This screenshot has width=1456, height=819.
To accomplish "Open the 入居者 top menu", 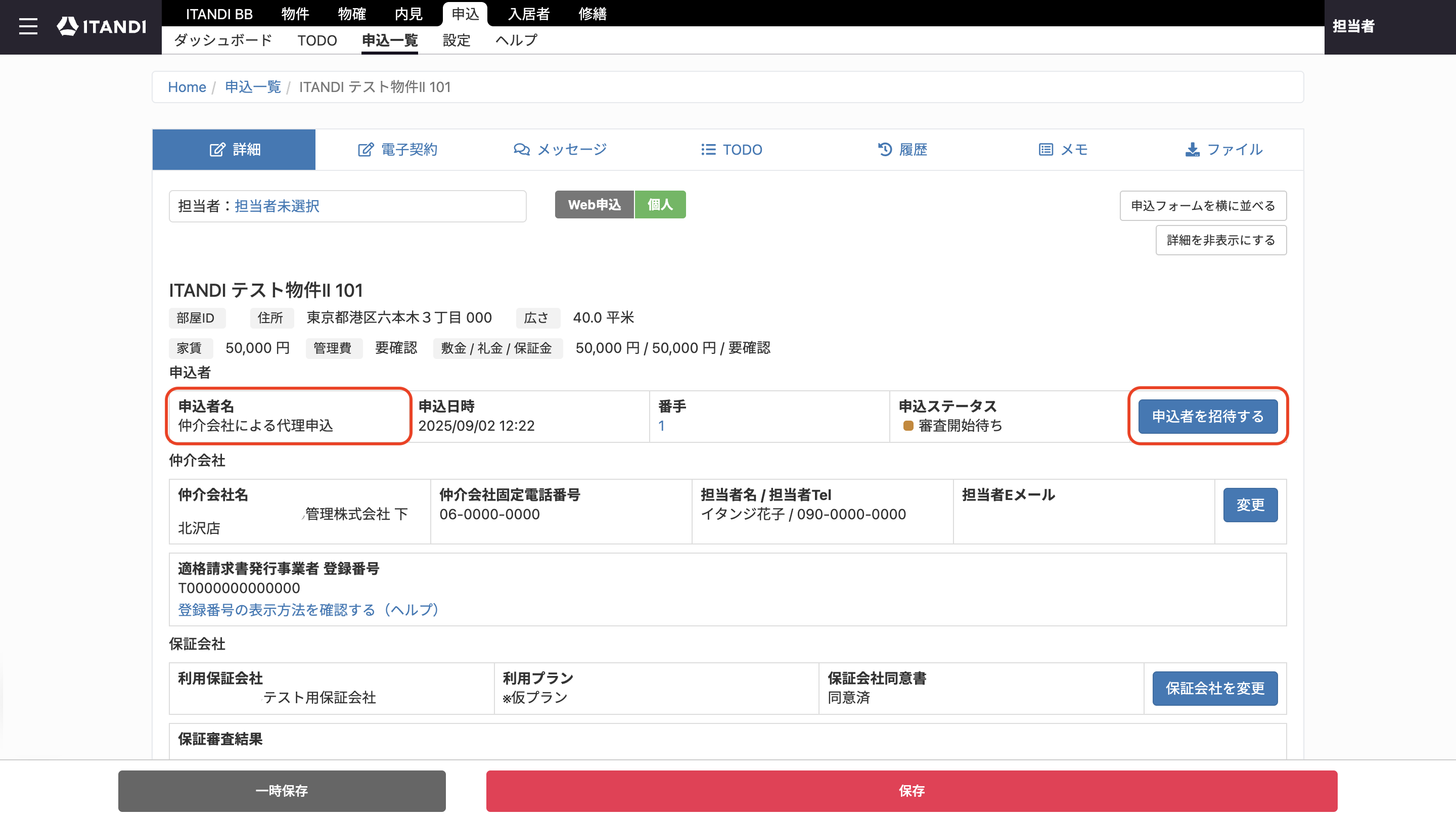I will click(528, 14).
